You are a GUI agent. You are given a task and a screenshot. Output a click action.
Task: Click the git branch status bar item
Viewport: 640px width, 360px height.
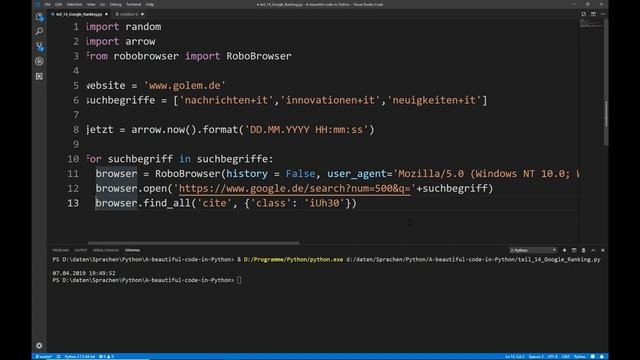(44, 357)
